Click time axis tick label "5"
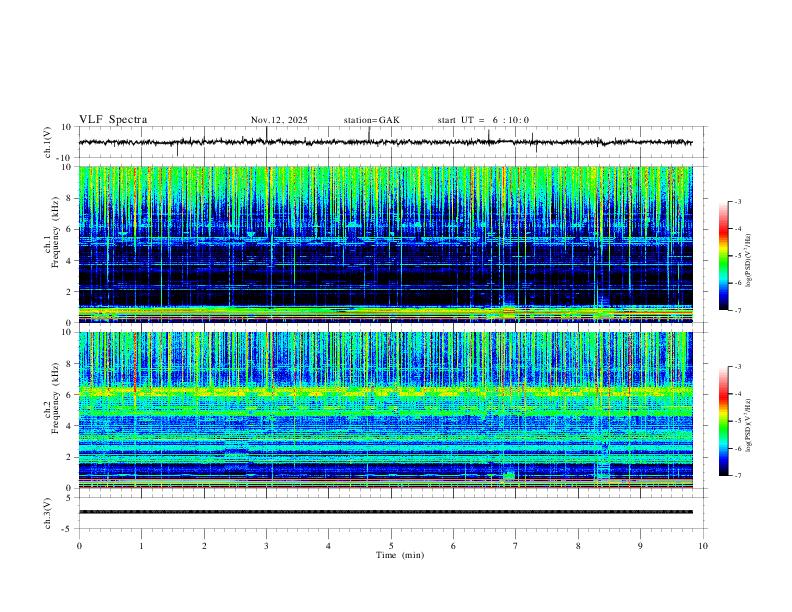This screenshot has width=792, height=612. click(391, 546)
